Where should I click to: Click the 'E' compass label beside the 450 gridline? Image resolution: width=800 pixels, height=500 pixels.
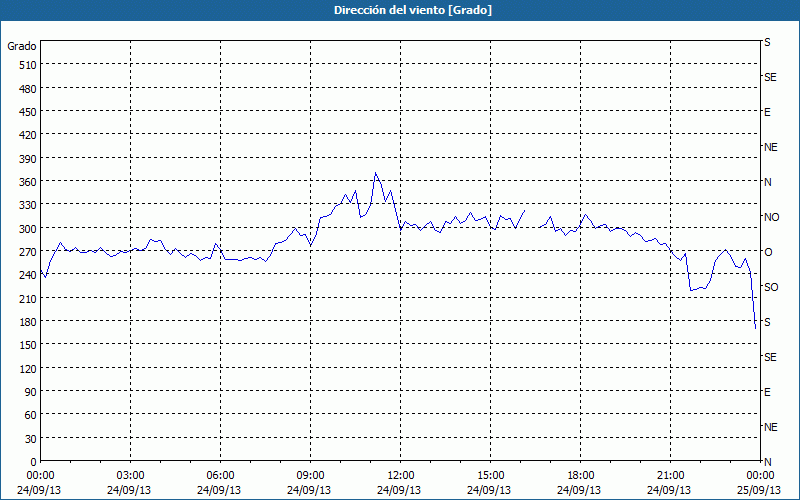pyautogui.click(x=767, y=112)
